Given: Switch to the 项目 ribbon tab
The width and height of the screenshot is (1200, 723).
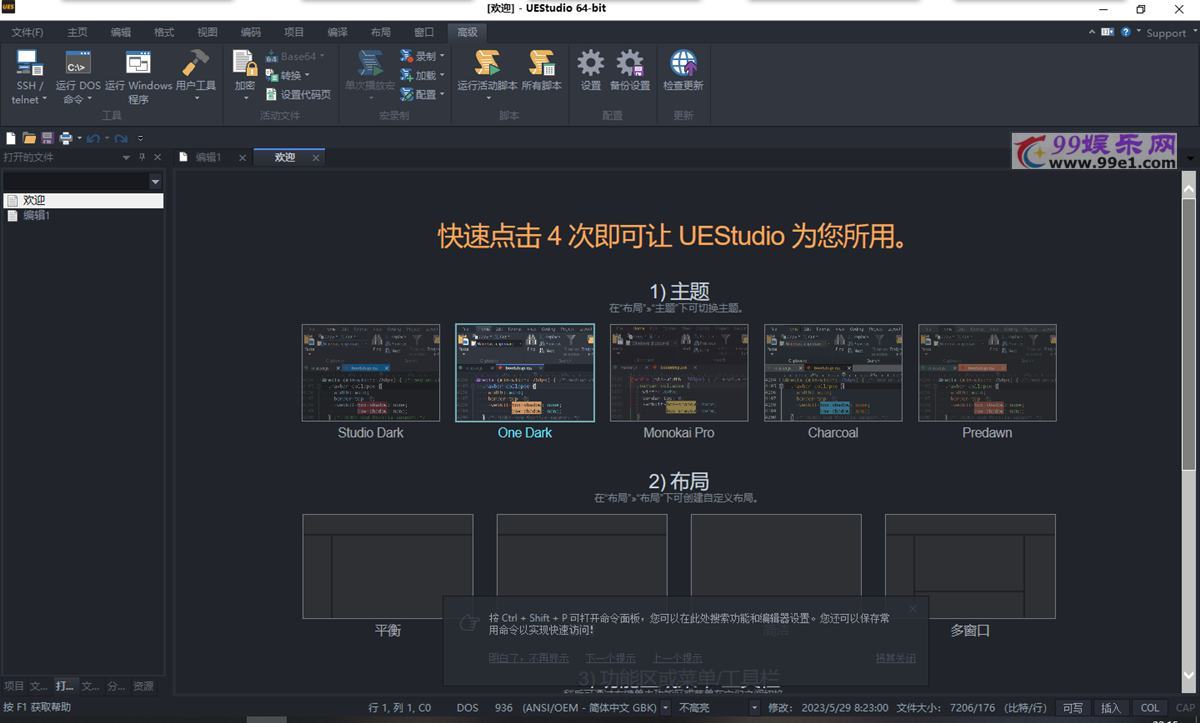Looking at the screenshot, I should pyautogui.click(x=294, y=32).
